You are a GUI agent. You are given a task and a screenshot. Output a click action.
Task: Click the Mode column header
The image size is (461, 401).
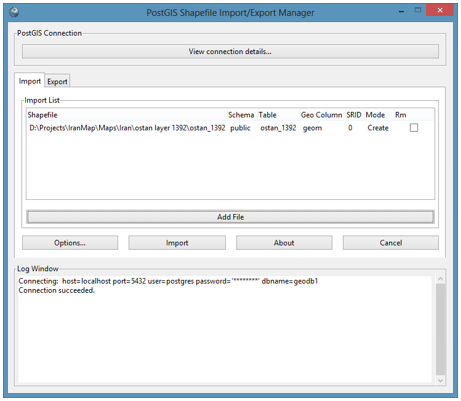click(x=379, y=115)
